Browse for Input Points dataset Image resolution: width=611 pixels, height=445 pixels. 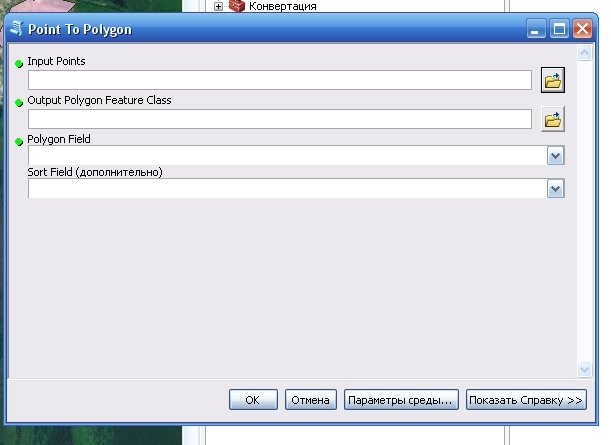[x=553, y=80]
